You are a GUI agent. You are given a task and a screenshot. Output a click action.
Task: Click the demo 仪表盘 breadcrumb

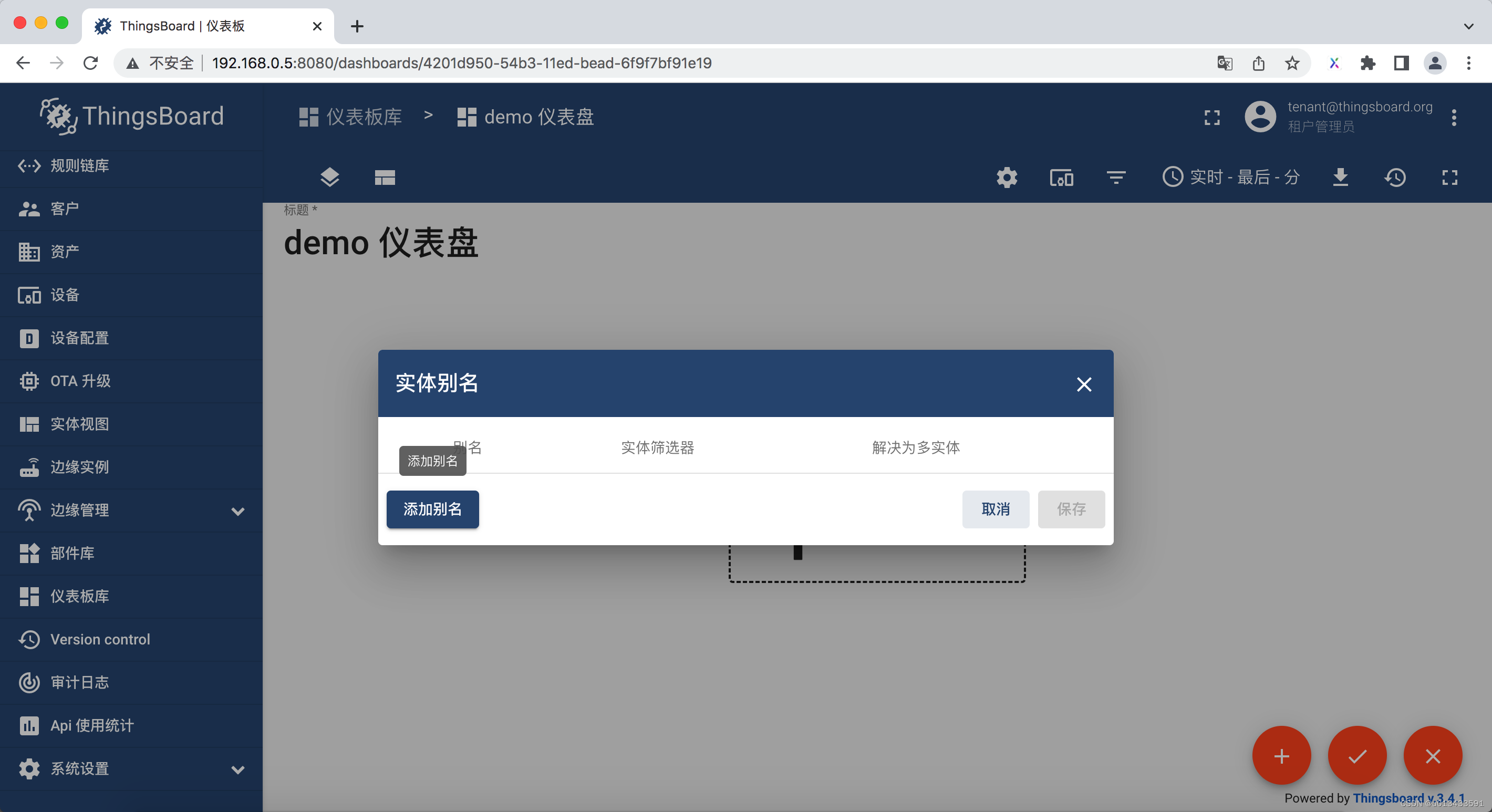(525, 117)
